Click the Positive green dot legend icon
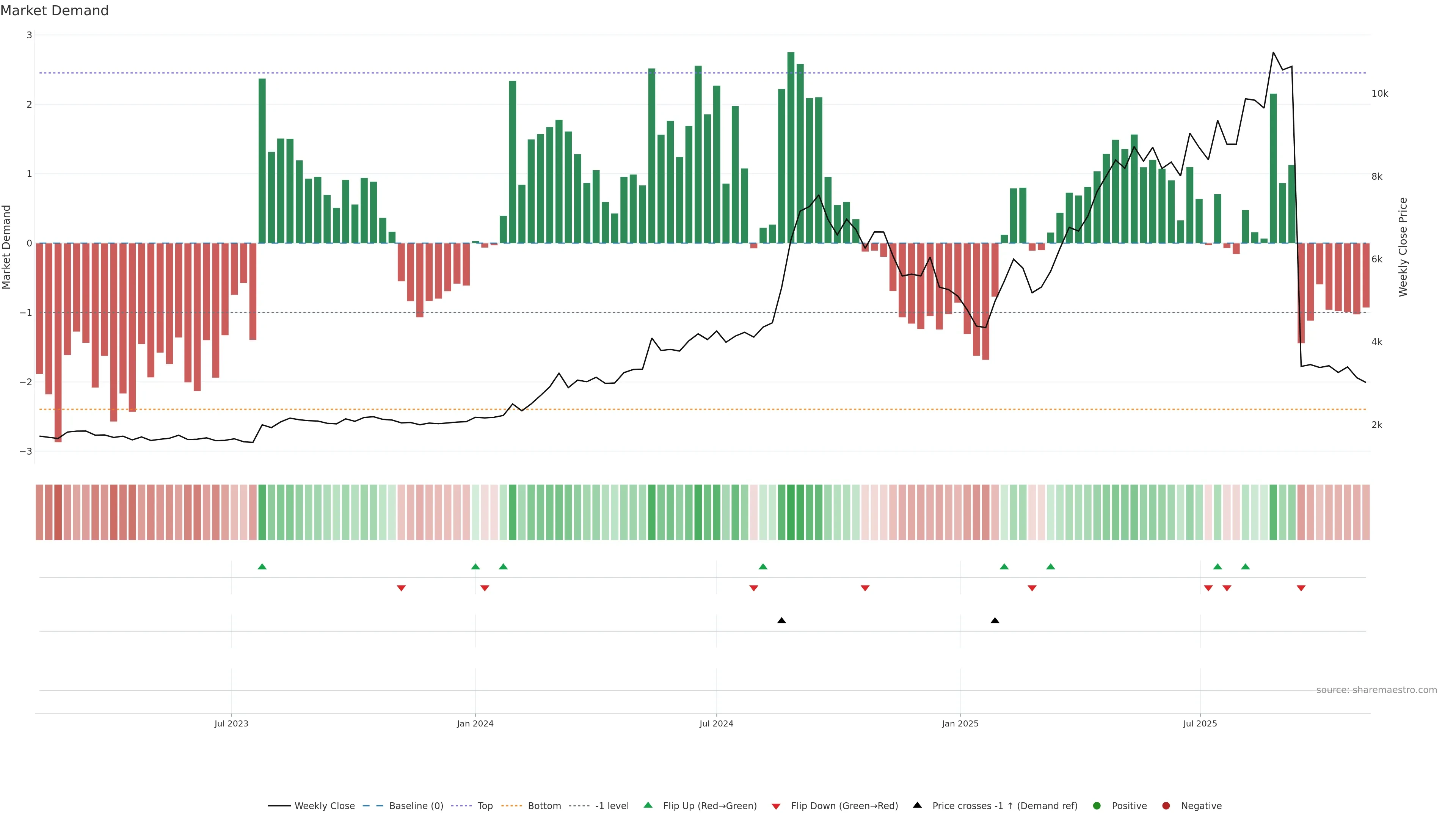The height and width of the screenshot is (819, 1456). (1097, 806)
